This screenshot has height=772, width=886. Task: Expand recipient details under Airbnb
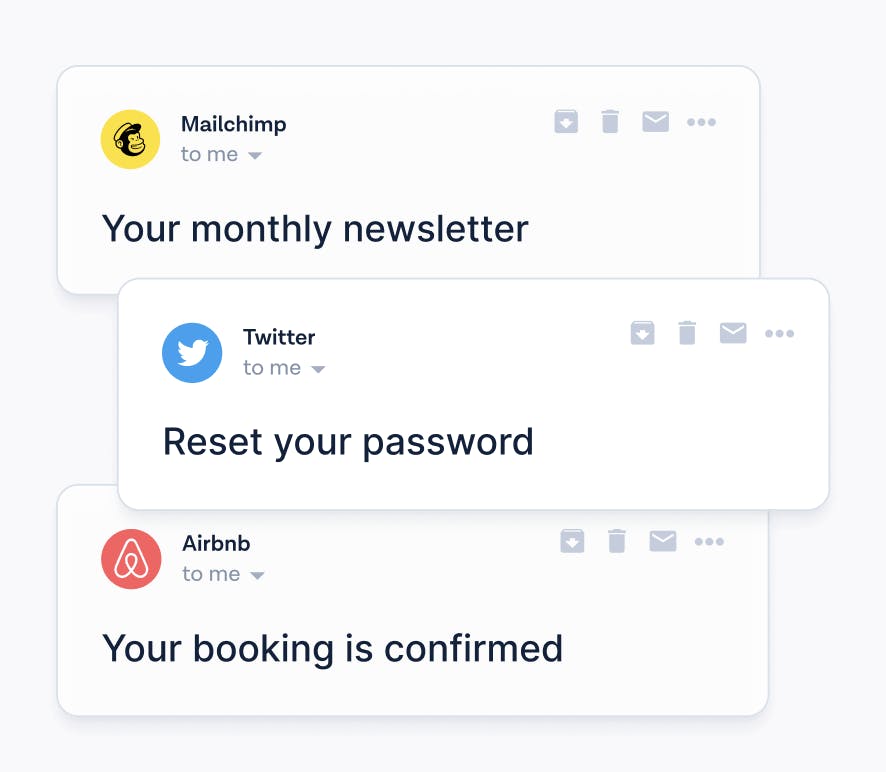[257, 576]
